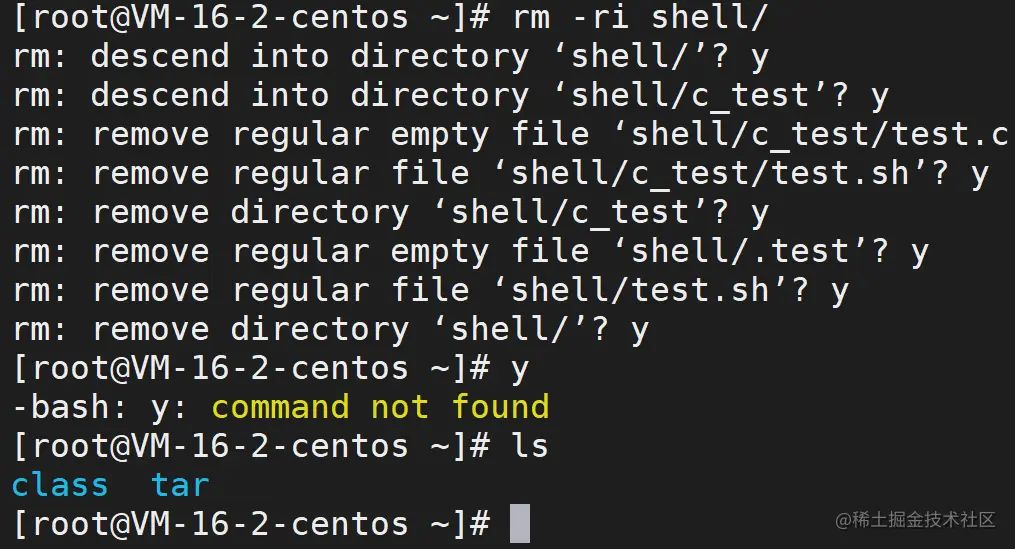Viewport: 1015px width, 549px height.
Task: Click the path 'shell/c_test/test.sh' in the output
Action: 710,174
